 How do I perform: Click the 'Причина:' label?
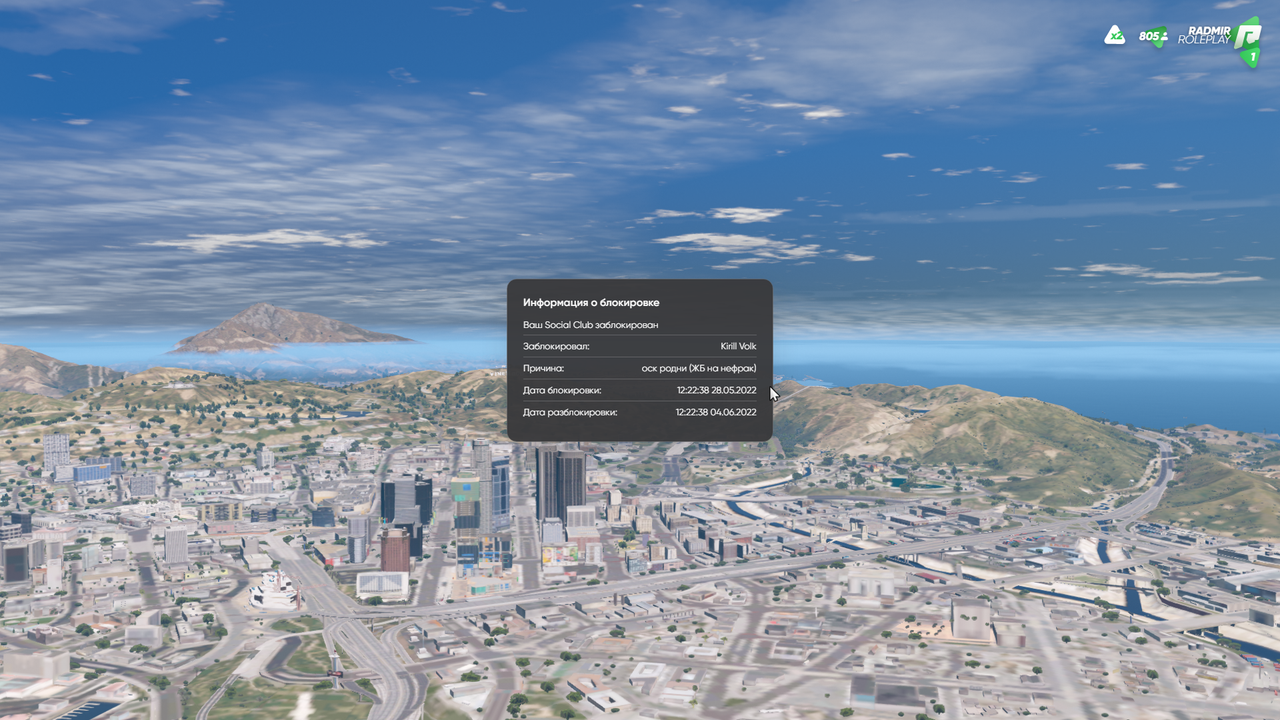click(x=543, y=368)
